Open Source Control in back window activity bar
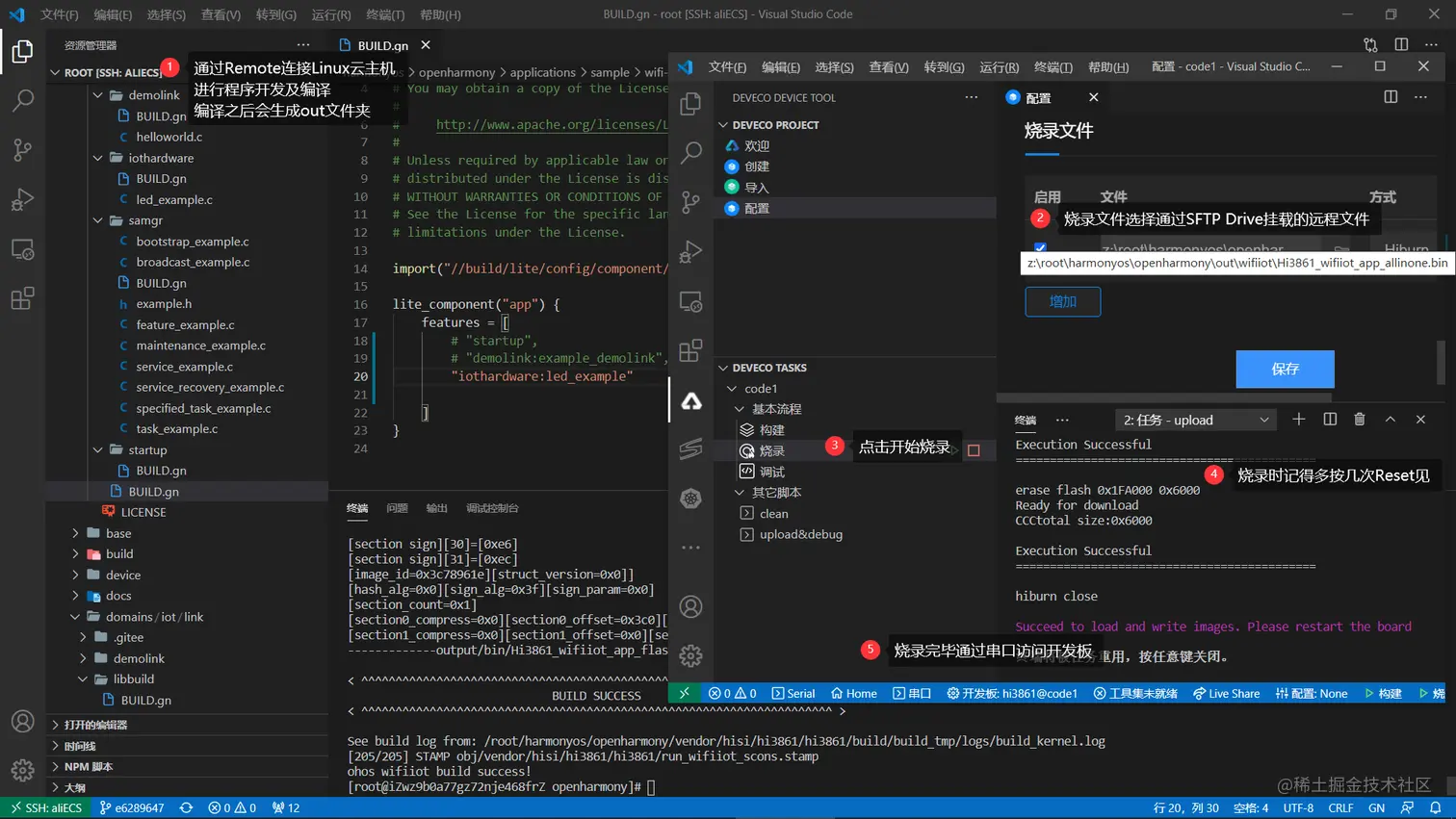This screenshot has width=1456, height=819. (x=22, y=149)
